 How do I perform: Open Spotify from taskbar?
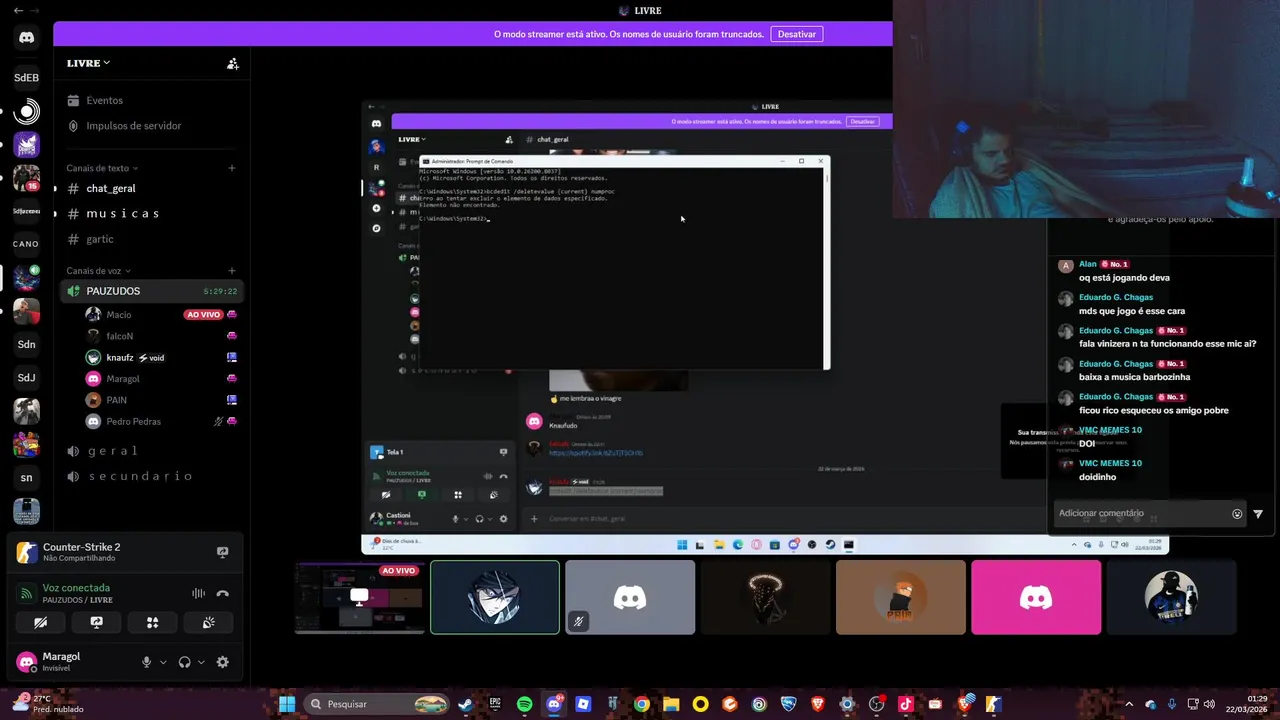[x=525, y=704]
